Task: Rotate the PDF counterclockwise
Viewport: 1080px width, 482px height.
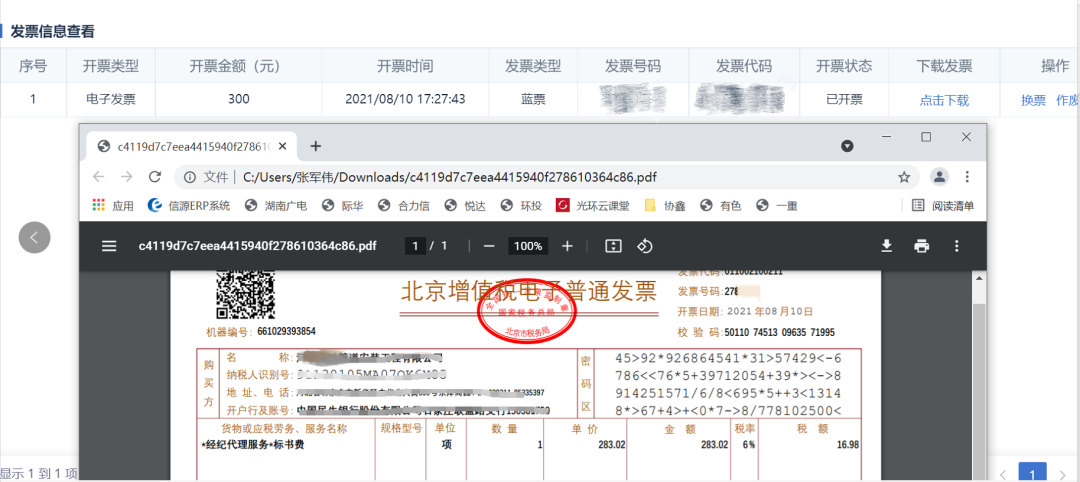Action: click(645, 246)
